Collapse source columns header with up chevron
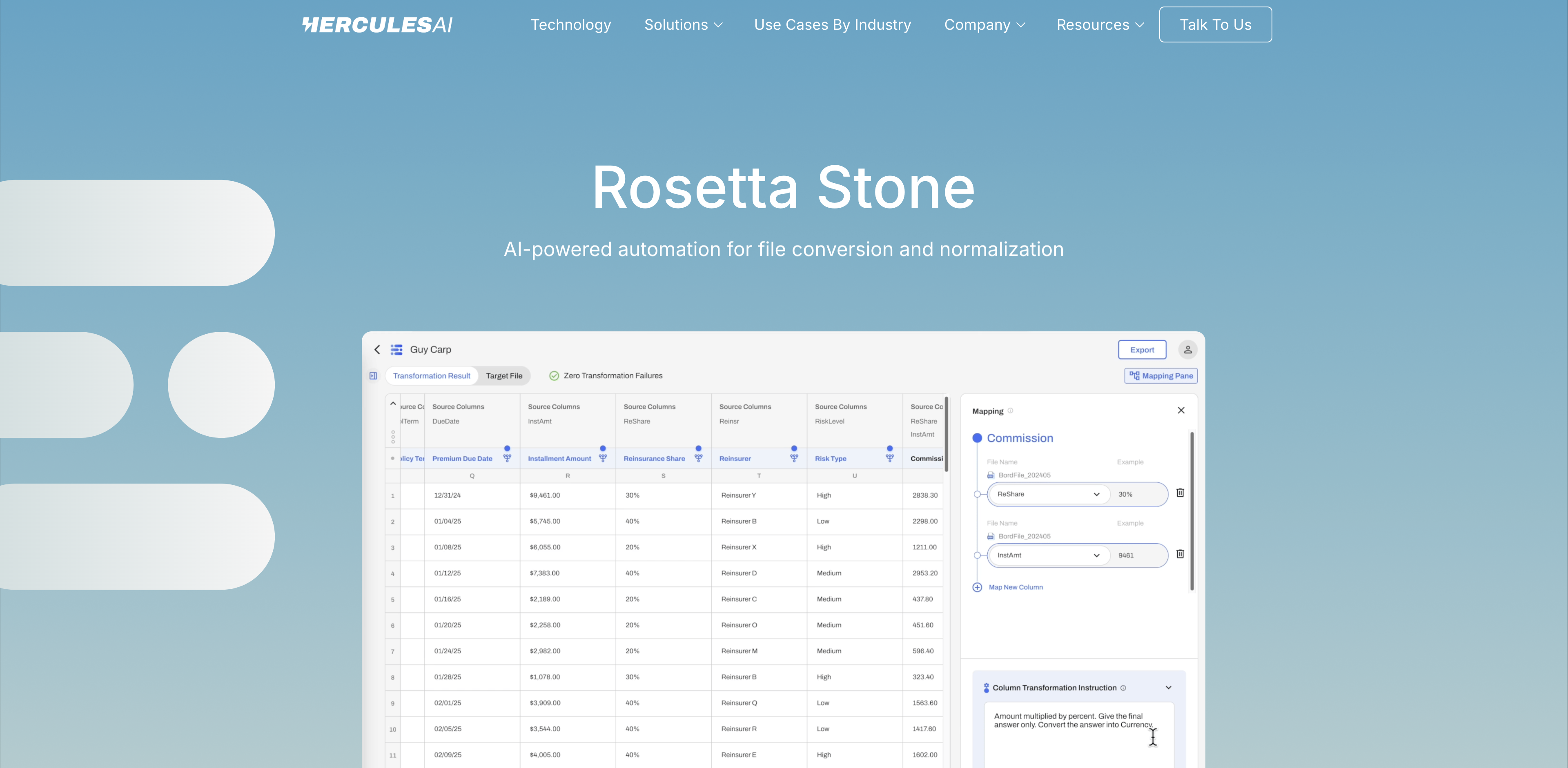Viewport: 1568px width, 768px height. (393, 404)
